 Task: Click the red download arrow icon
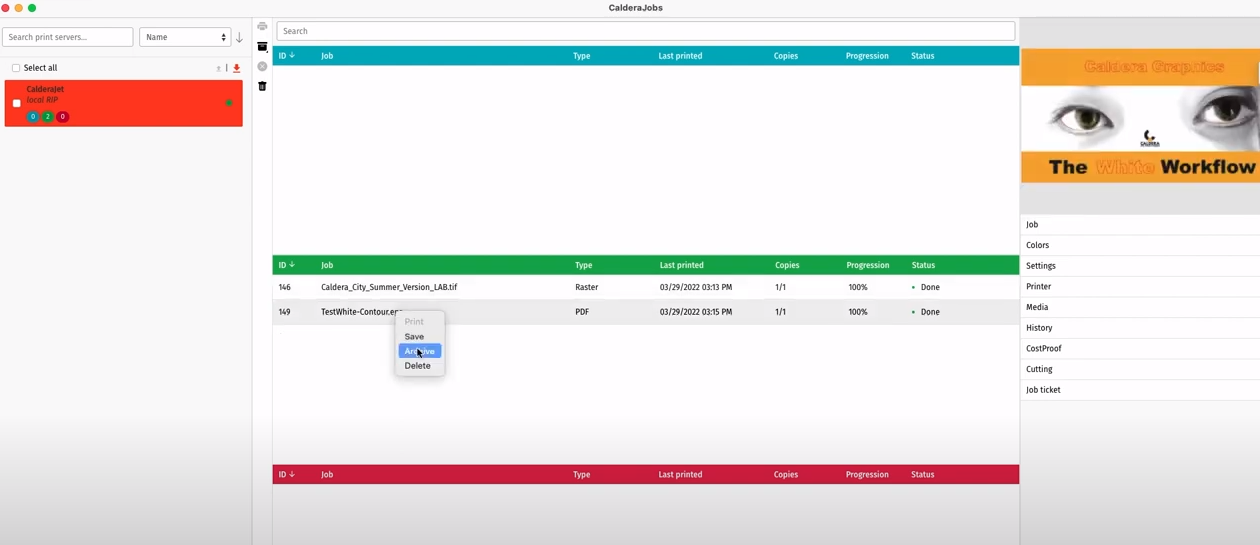pyautogui.click(x=237, y=68)
